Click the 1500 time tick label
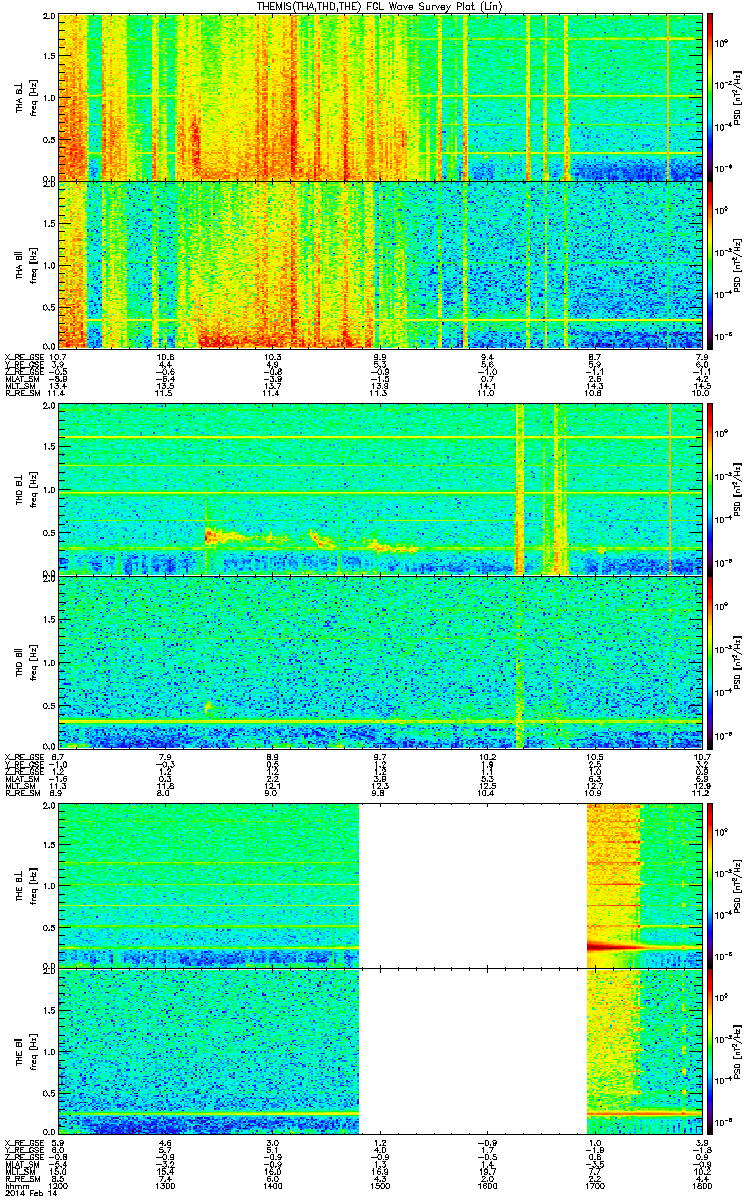This screenshot has height=1200, width=750. point(379,1184)
